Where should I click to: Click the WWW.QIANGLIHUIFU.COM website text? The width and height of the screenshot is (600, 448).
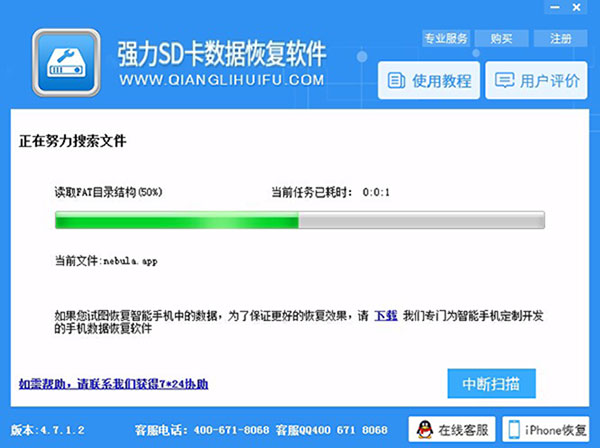(x=222, y=80)
